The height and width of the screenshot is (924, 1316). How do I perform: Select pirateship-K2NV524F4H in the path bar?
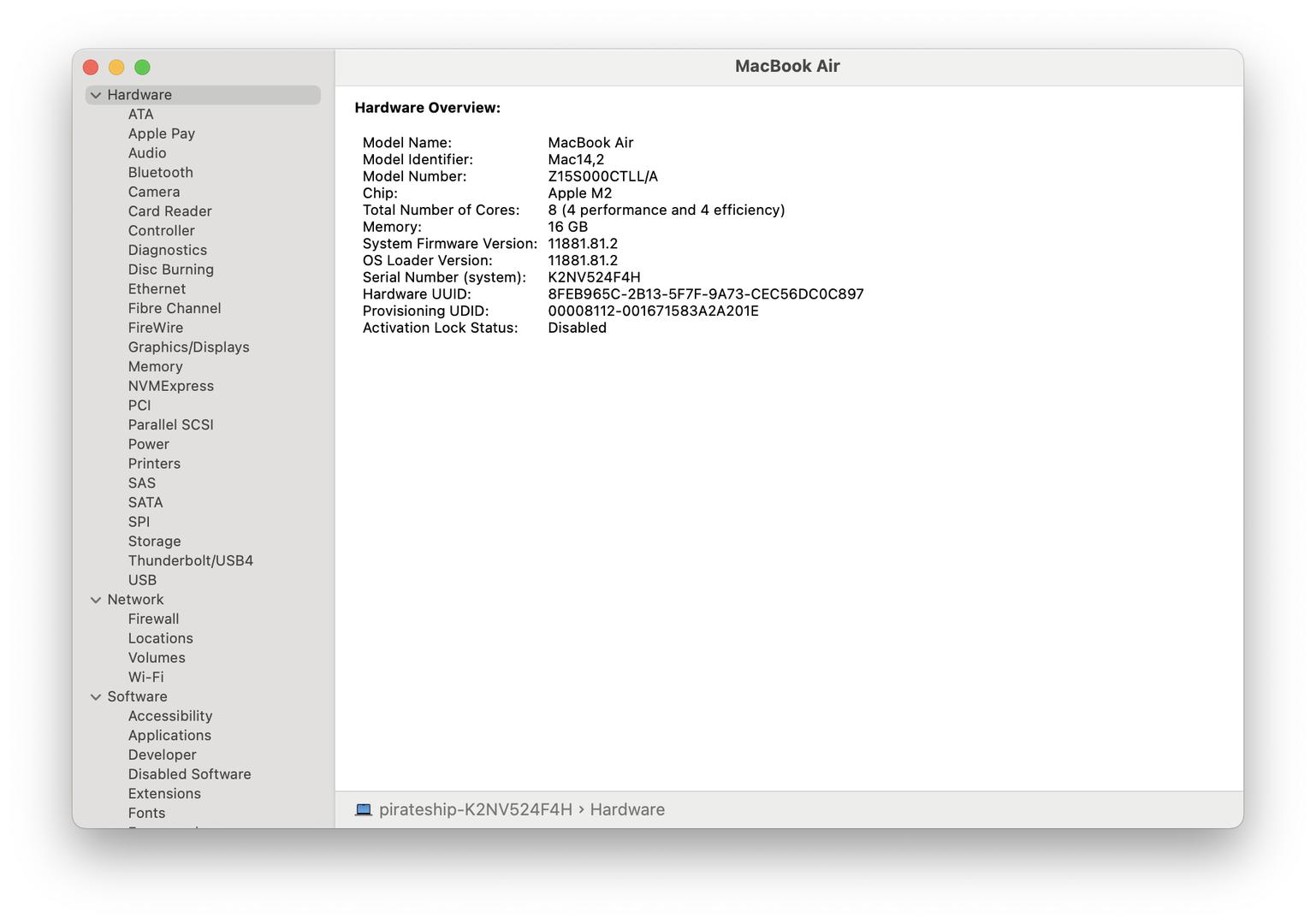point(476,809)
